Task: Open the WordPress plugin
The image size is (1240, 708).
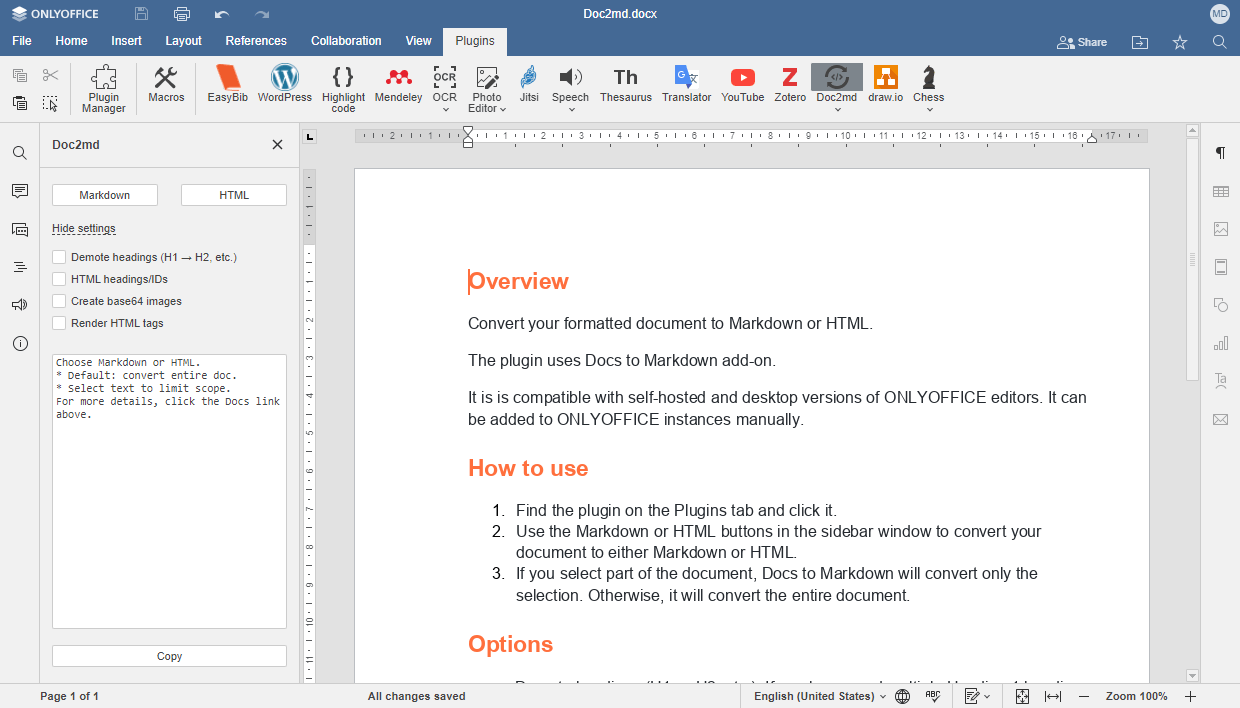Action: (x=285, y=85)
